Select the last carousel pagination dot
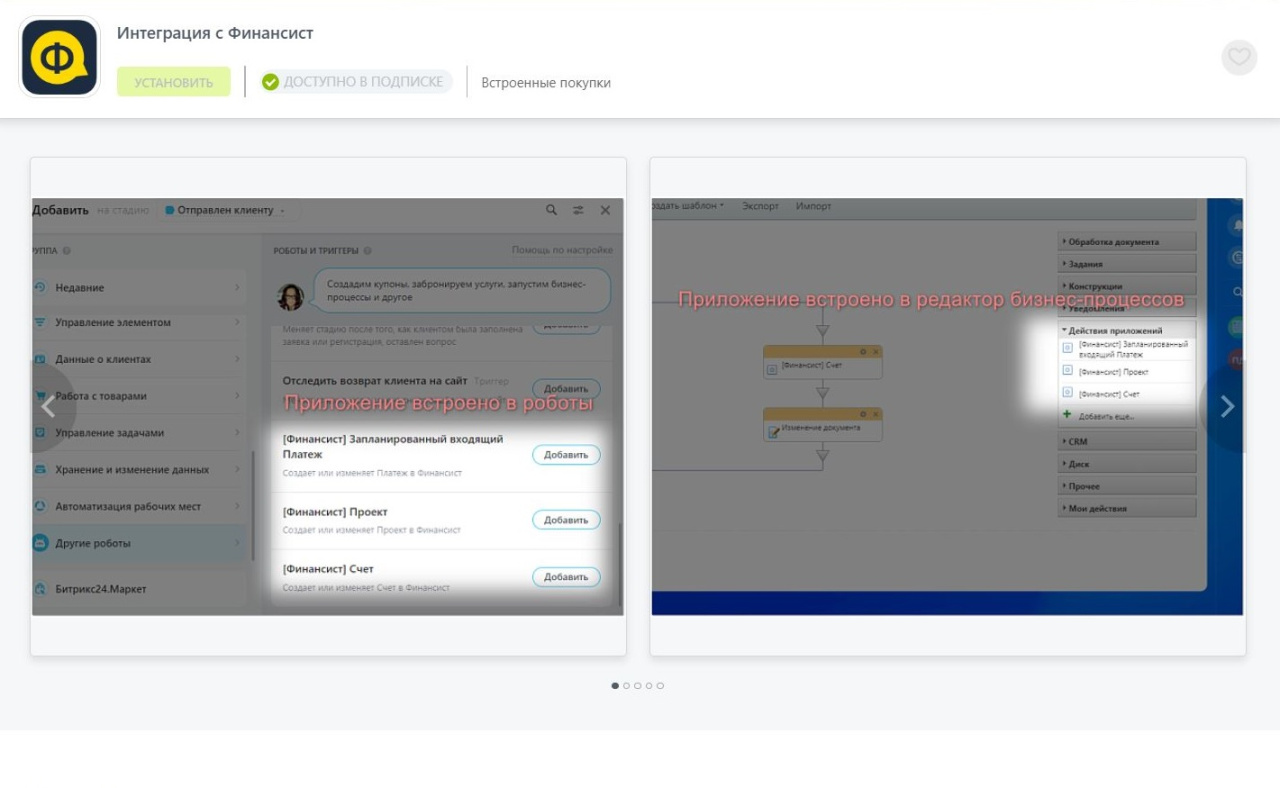This screenshot has height=788, width=1280. pos(660,686)
